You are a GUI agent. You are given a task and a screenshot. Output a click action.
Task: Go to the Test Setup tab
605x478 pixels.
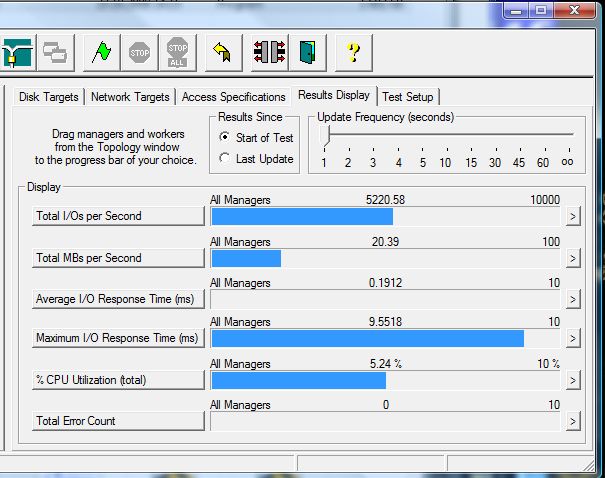[408, 97]
